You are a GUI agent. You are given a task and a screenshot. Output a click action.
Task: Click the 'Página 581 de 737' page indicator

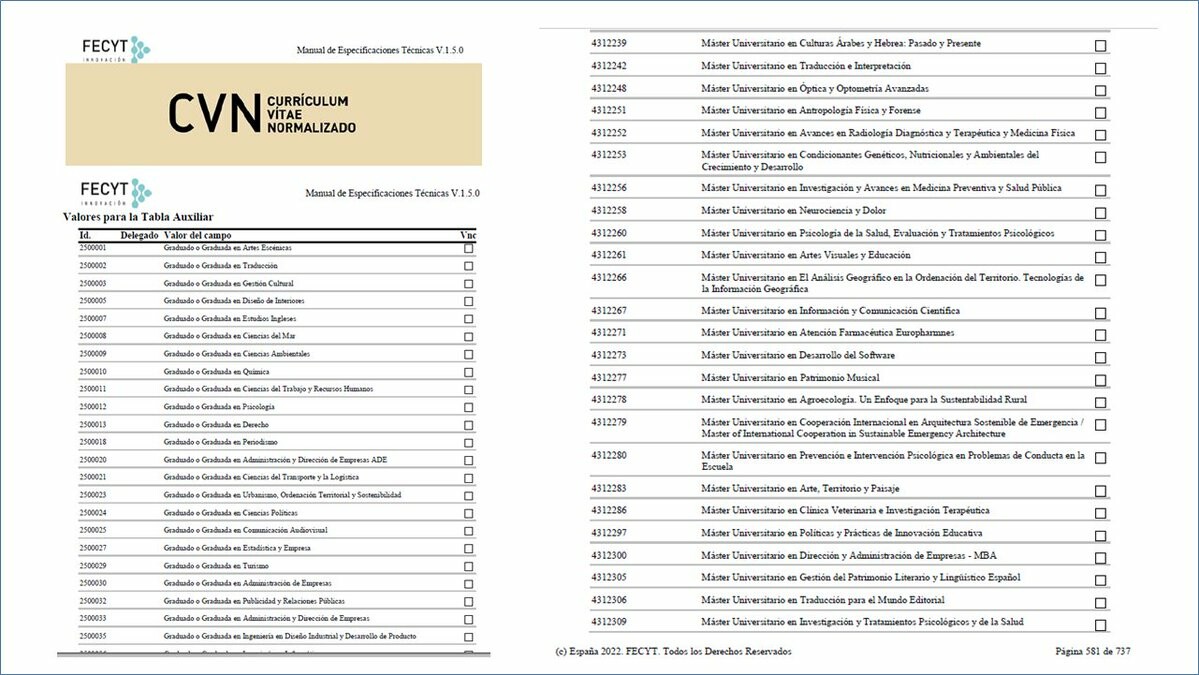pyautogui.click(x=1093, y=652)
